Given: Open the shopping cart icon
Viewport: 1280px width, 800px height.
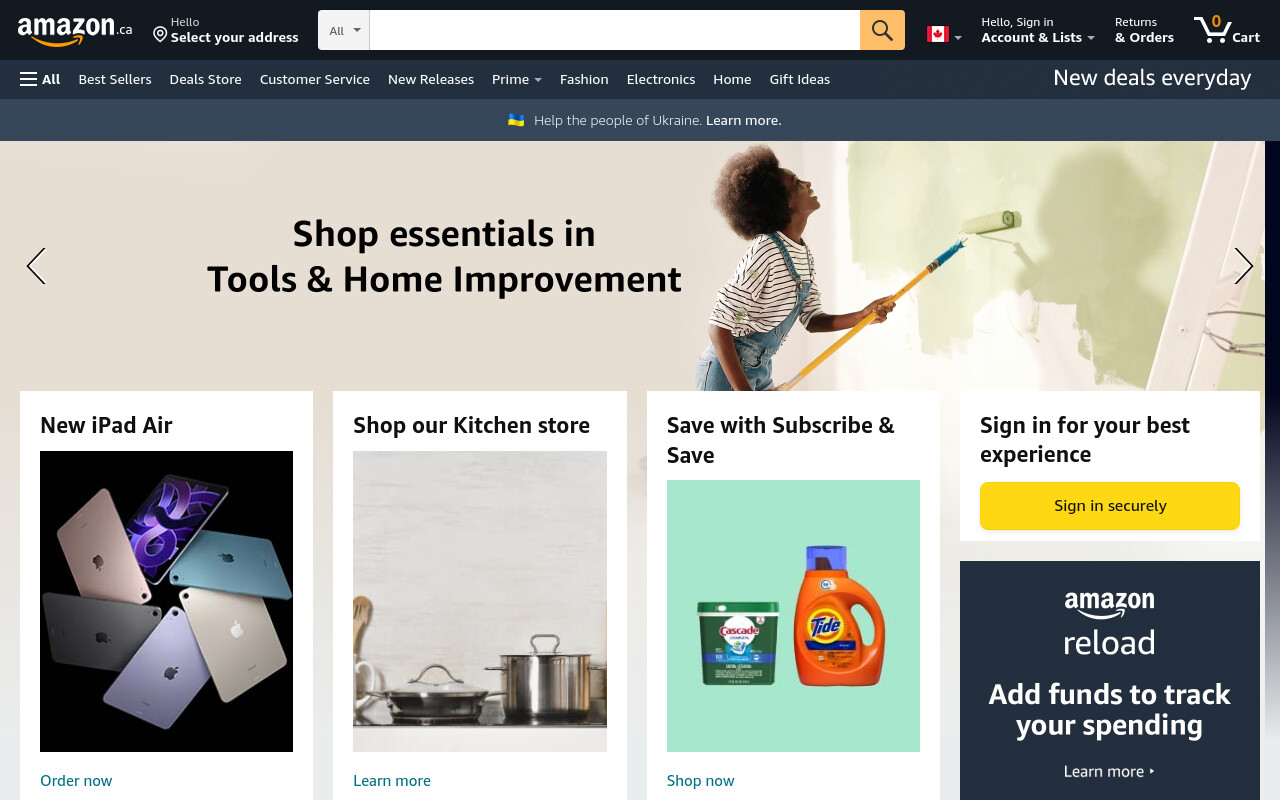Looking at the screenshot, I should pyautogui.click(x=1226, y=30).
